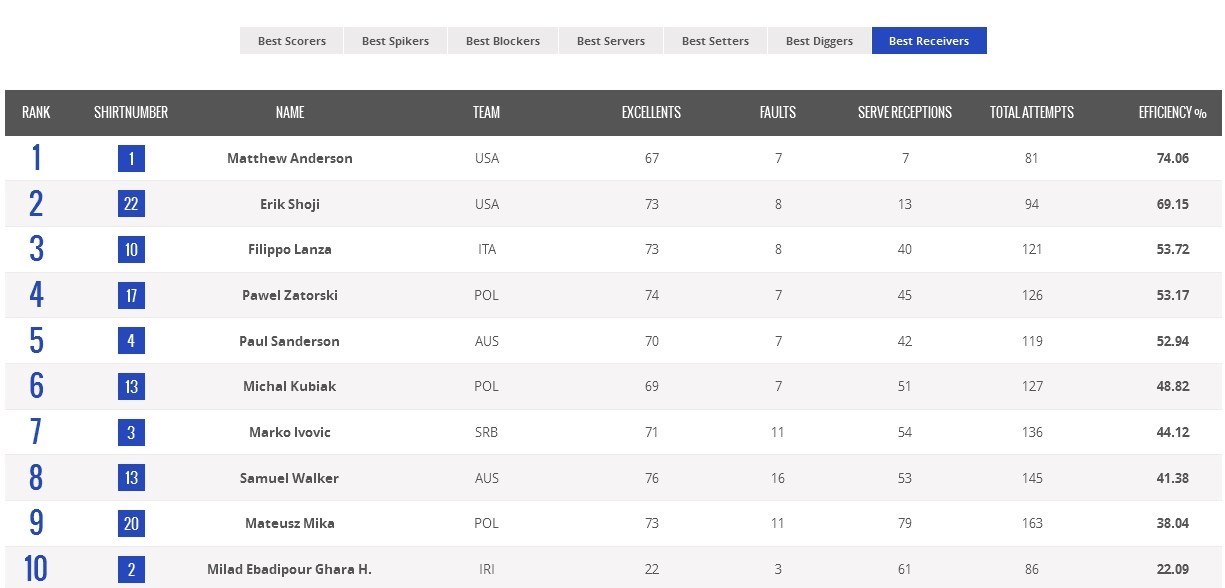Click the active Best Receivers tab
This screenshot has height=588, width=1225.
coord(928,41)
